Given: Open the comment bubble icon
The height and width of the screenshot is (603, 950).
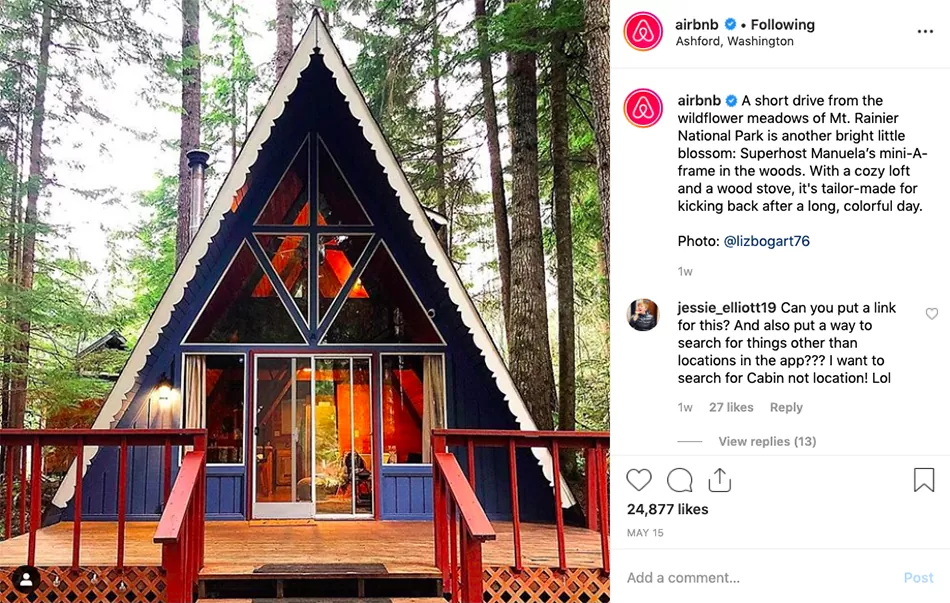Looking at the screenshot, I should click(679, 480).
